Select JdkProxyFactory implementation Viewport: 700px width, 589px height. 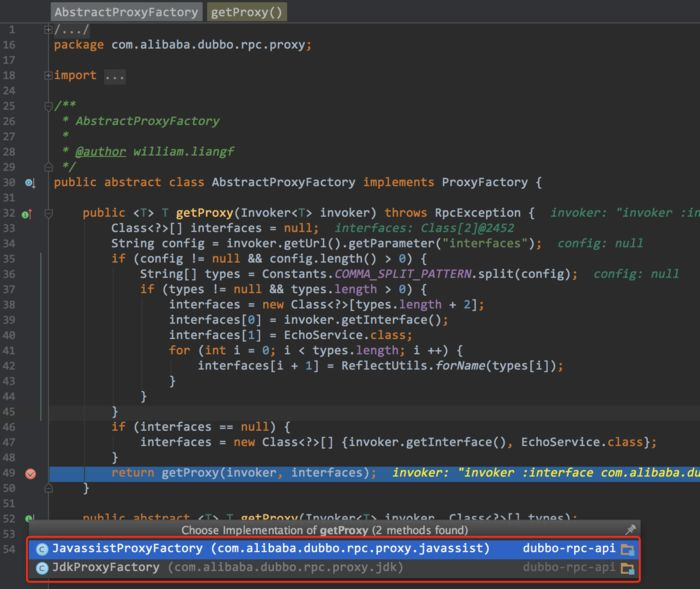click(x=333, y=568)
